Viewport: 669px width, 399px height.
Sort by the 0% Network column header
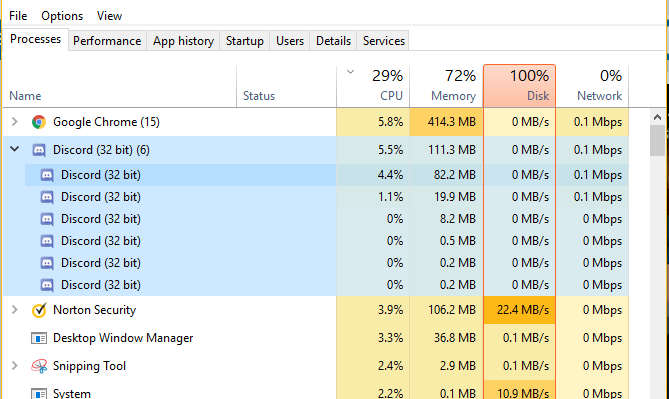click(592, 87)
